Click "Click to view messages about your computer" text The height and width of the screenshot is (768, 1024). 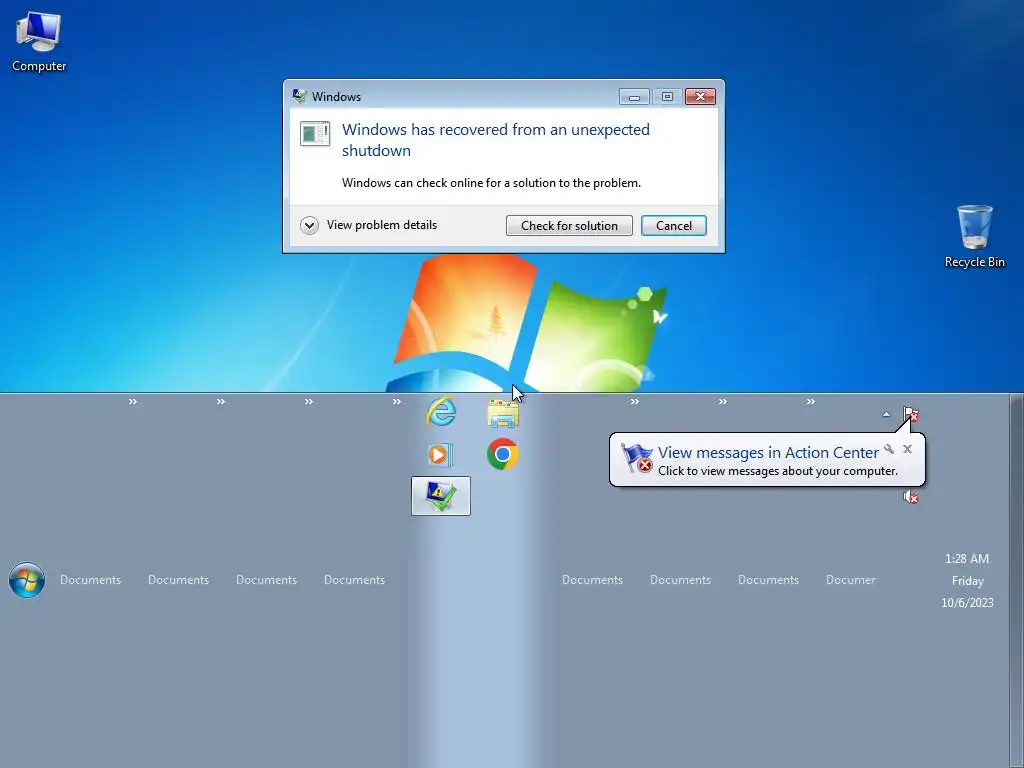(x=777, y=471)
